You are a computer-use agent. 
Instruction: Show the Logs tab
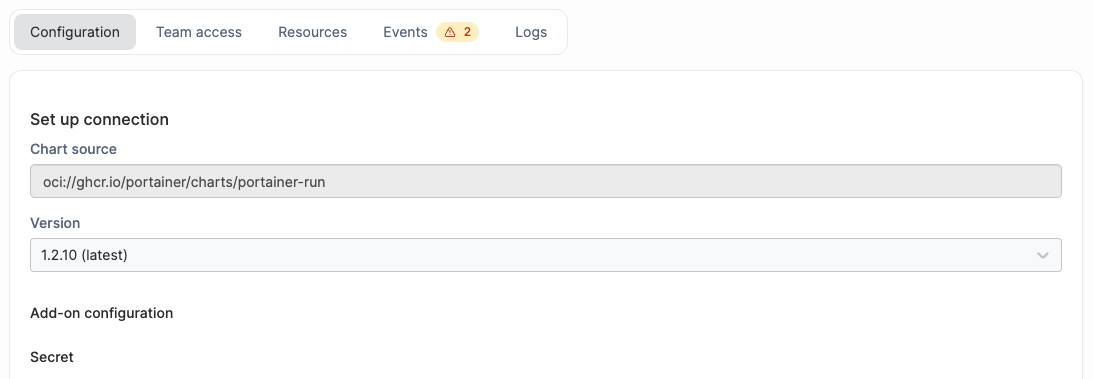[531, 32]
